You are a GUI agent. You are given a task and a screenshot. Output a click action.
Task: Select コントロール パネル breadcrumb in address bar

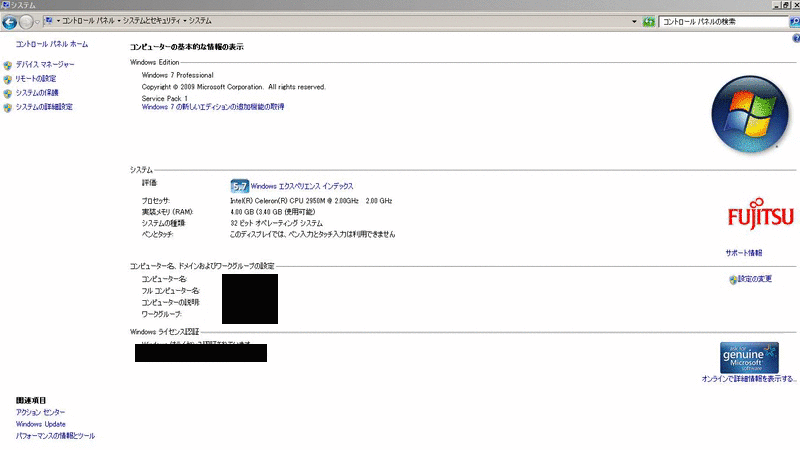click(x=88, y=21)
